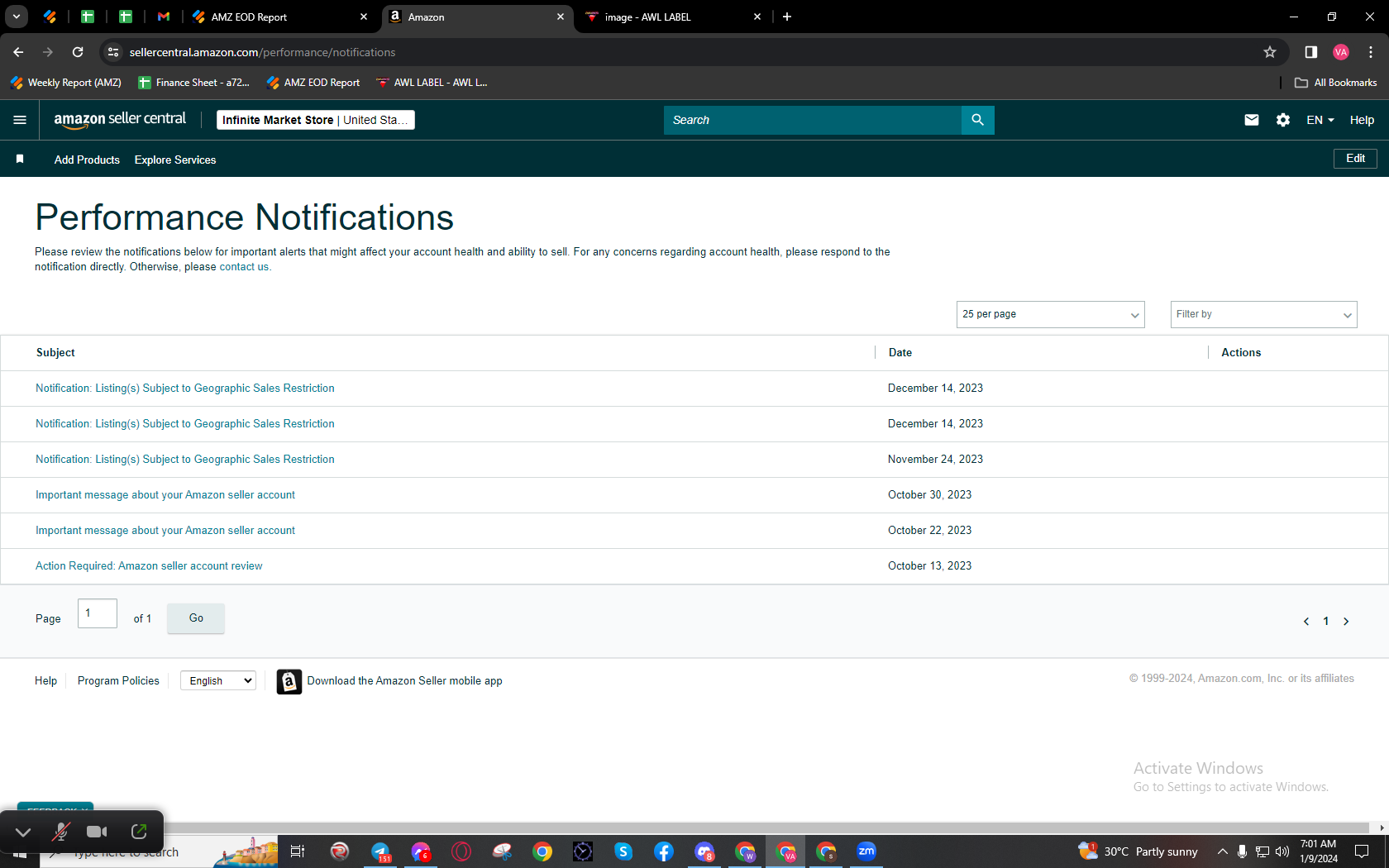Click the share screen icon in meeting toolbar
This screenshot has height=868, width=1389.
(139, 832)
